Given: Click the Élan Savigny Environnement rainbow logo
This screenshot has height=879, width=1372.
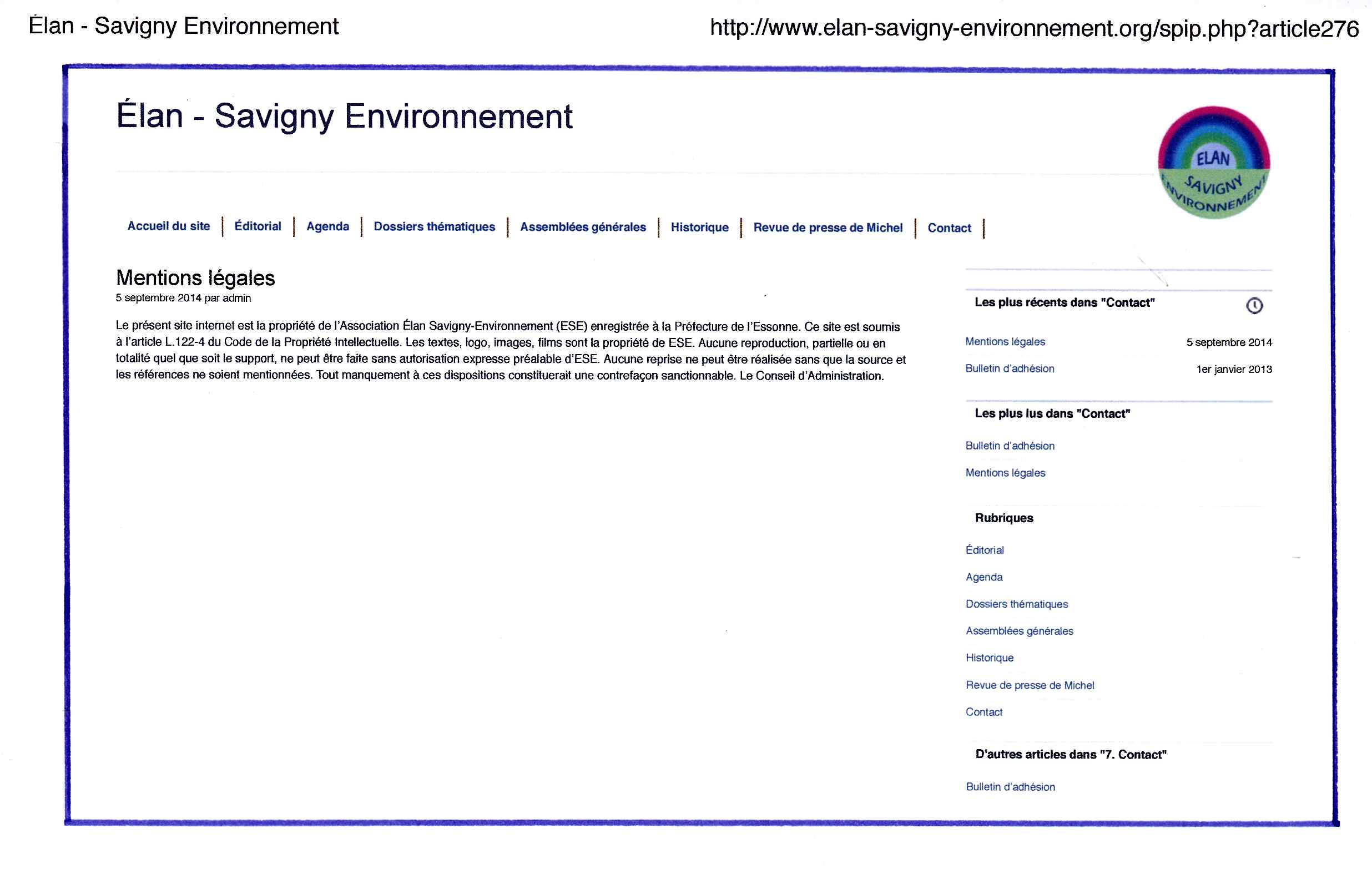Looking at the screenshot, I should click(1214, 162).
